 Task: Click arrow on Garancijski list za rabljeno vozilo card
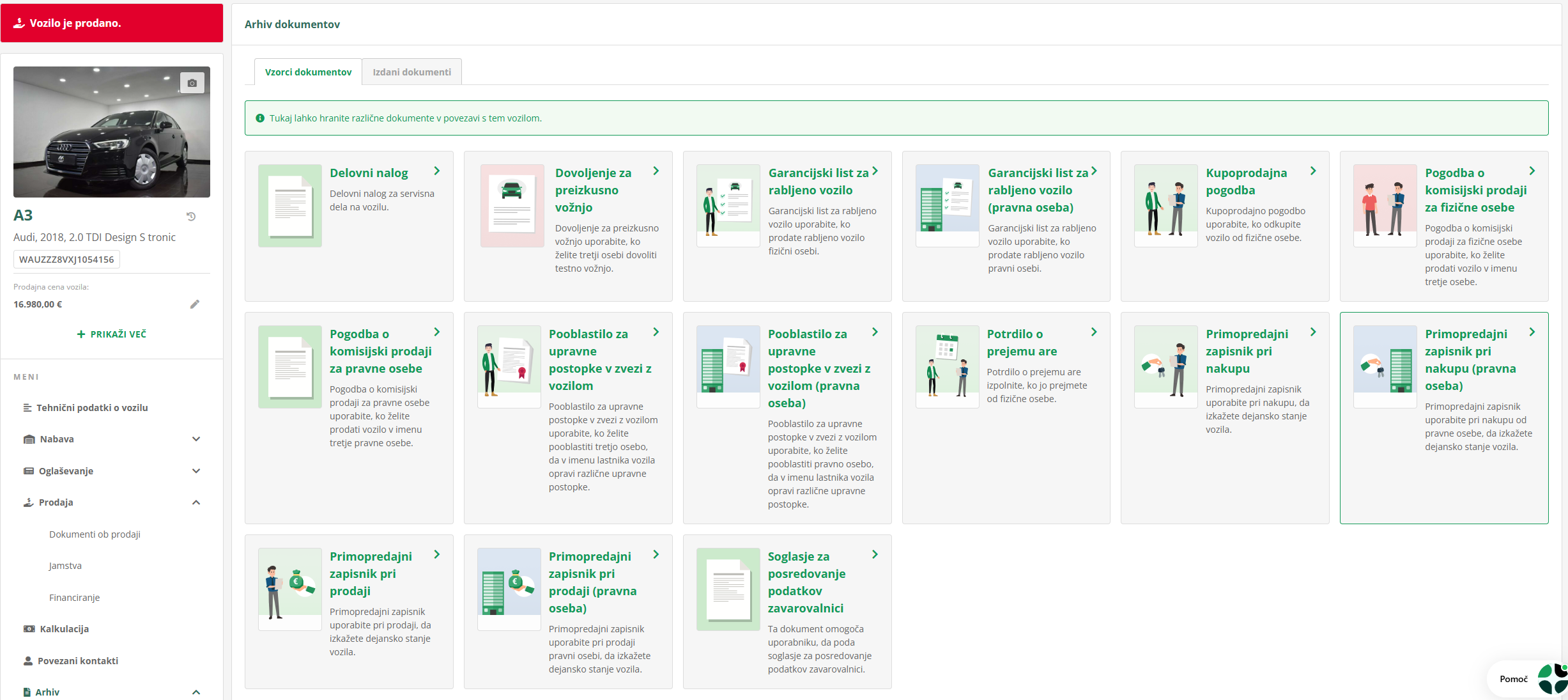(x=875, y=171)
